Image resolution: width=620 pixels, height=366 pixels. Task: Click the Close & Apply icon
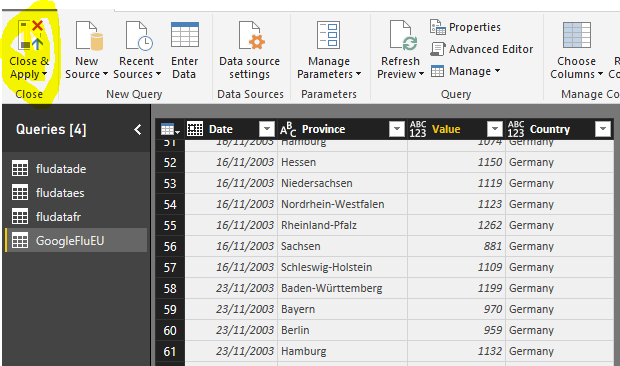[x=31, y=36]
